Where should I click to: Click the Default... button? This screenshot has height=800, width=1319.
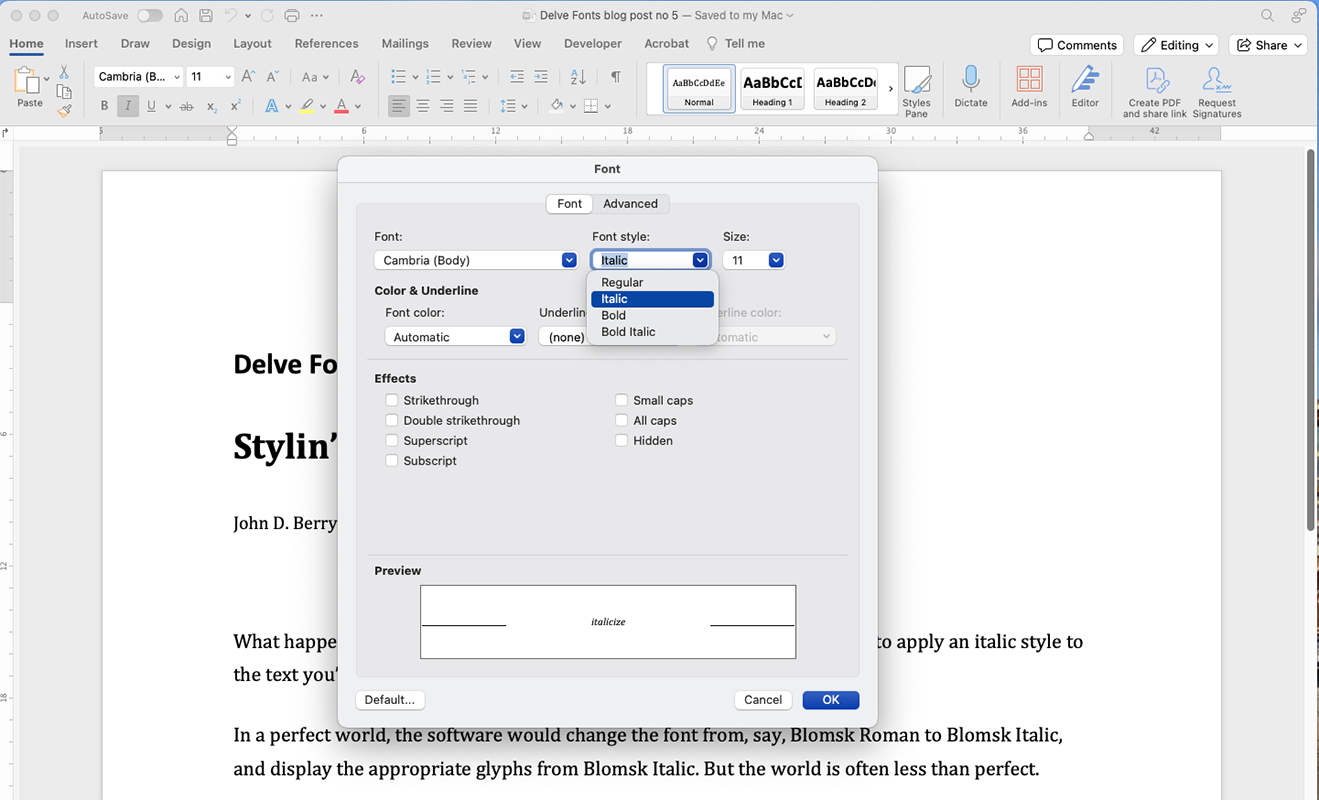pyautogui.click(x=390, y=700)
